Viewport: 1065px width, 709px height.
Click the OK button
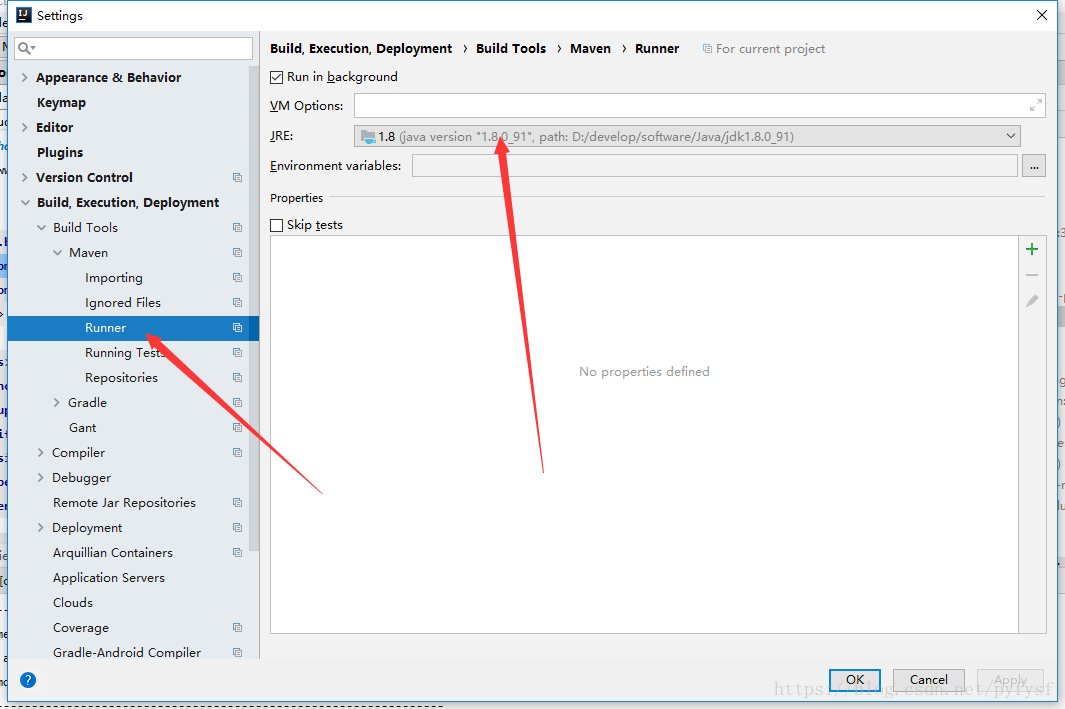[854, 680]
